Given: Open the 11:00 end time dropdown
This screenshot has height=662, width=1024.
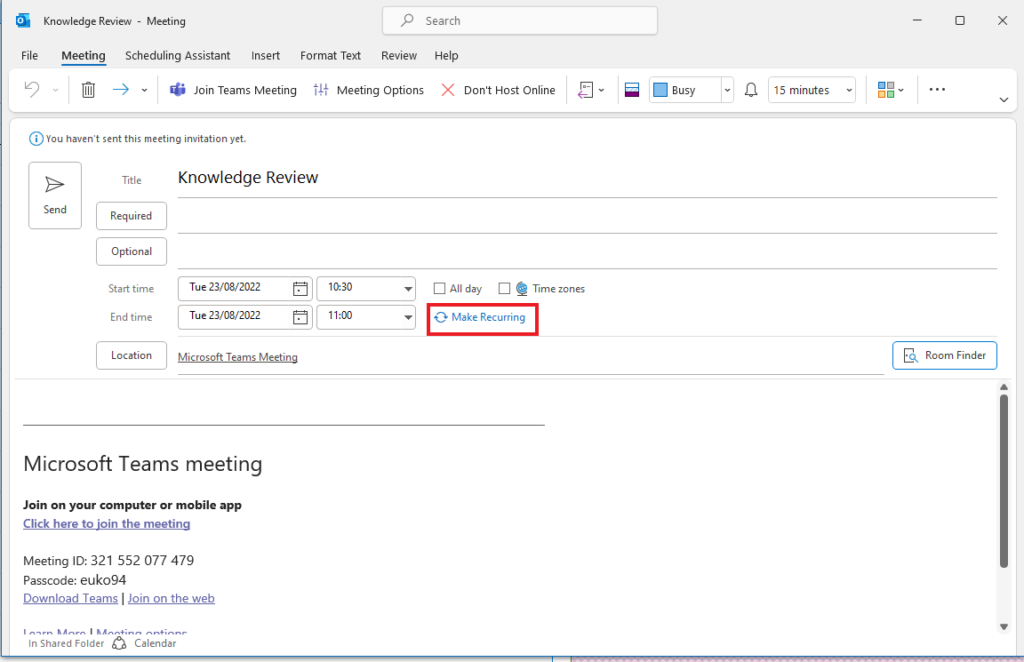Looking at the screenshot, I should tap(408, 317).
